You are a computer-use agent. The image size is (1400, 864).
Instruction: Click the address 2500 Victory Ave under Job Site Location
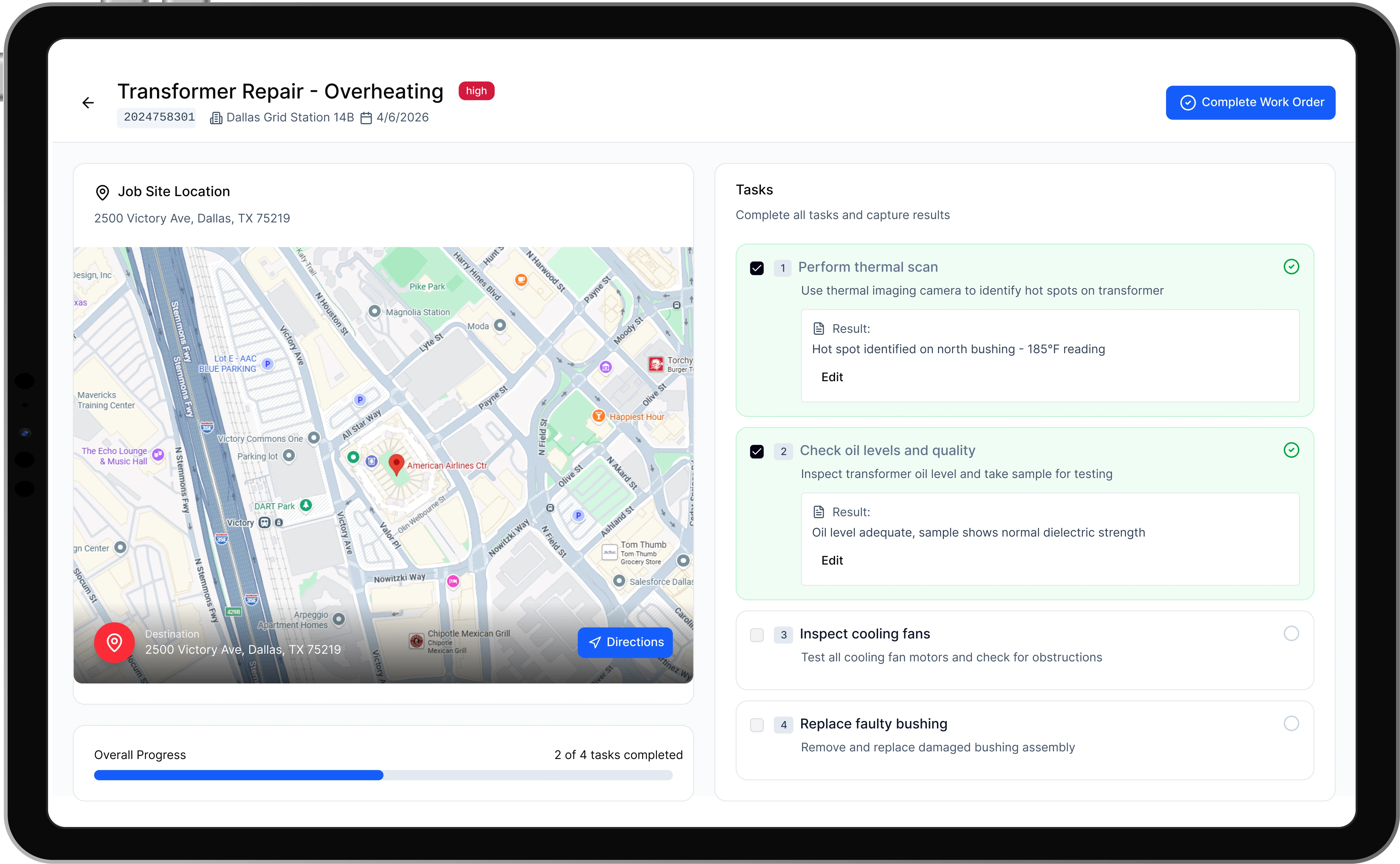click(192, 218)
